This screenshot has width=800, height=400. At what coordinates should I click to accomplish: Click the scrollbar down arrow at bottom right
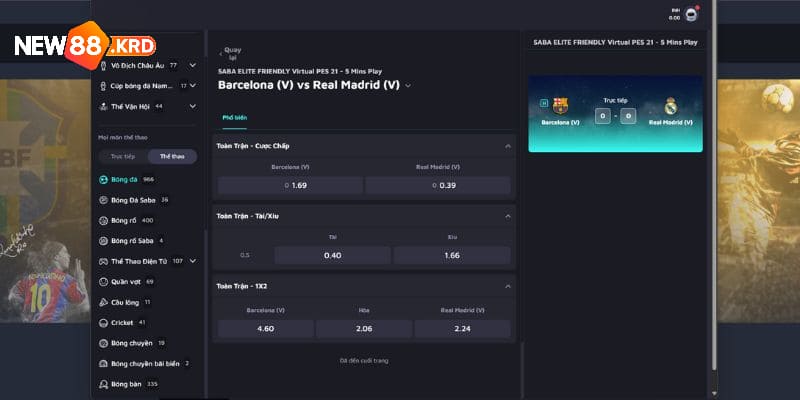[x=714, y=394]
